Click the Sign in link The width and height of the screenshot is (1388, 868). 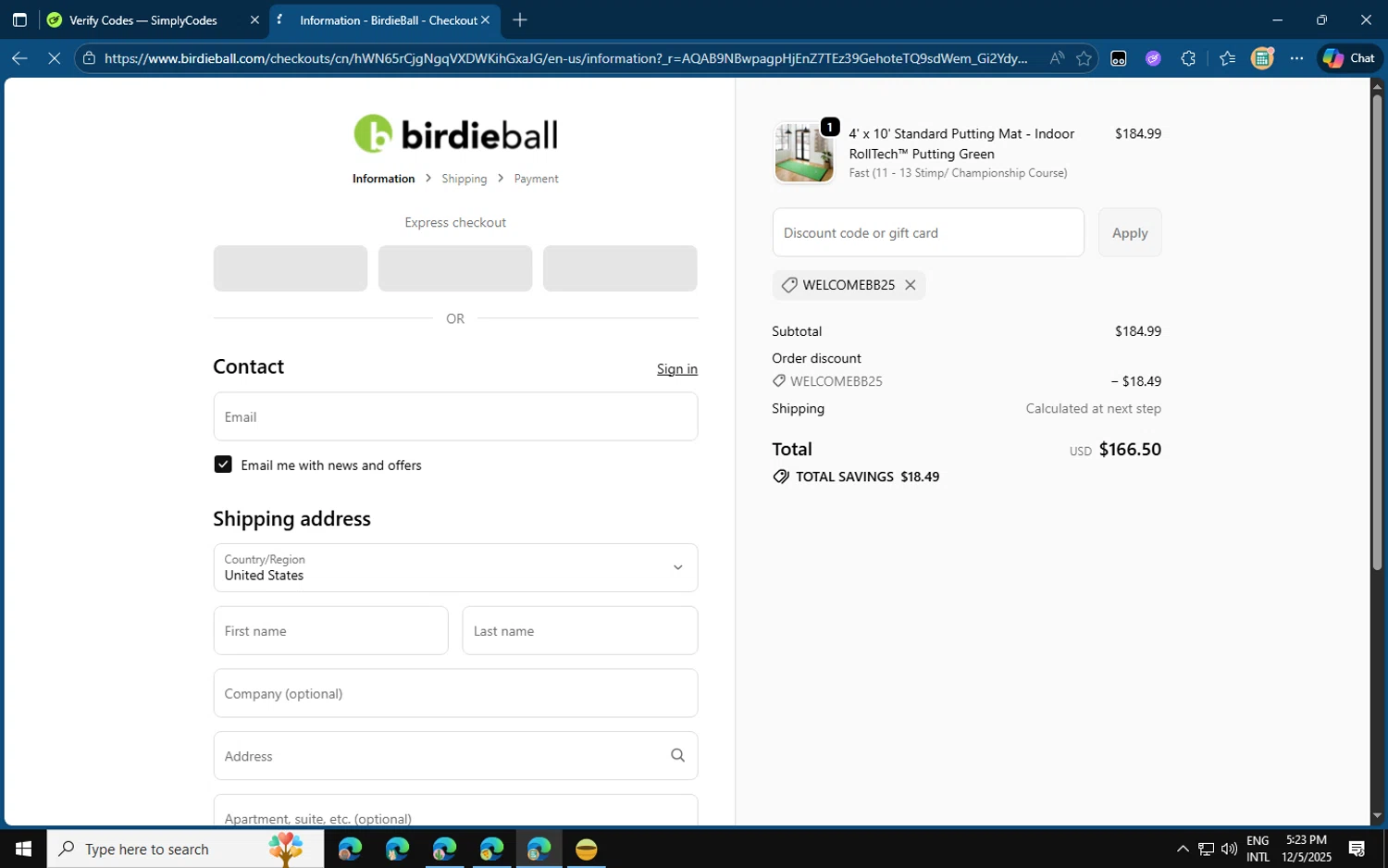(676, 368)
